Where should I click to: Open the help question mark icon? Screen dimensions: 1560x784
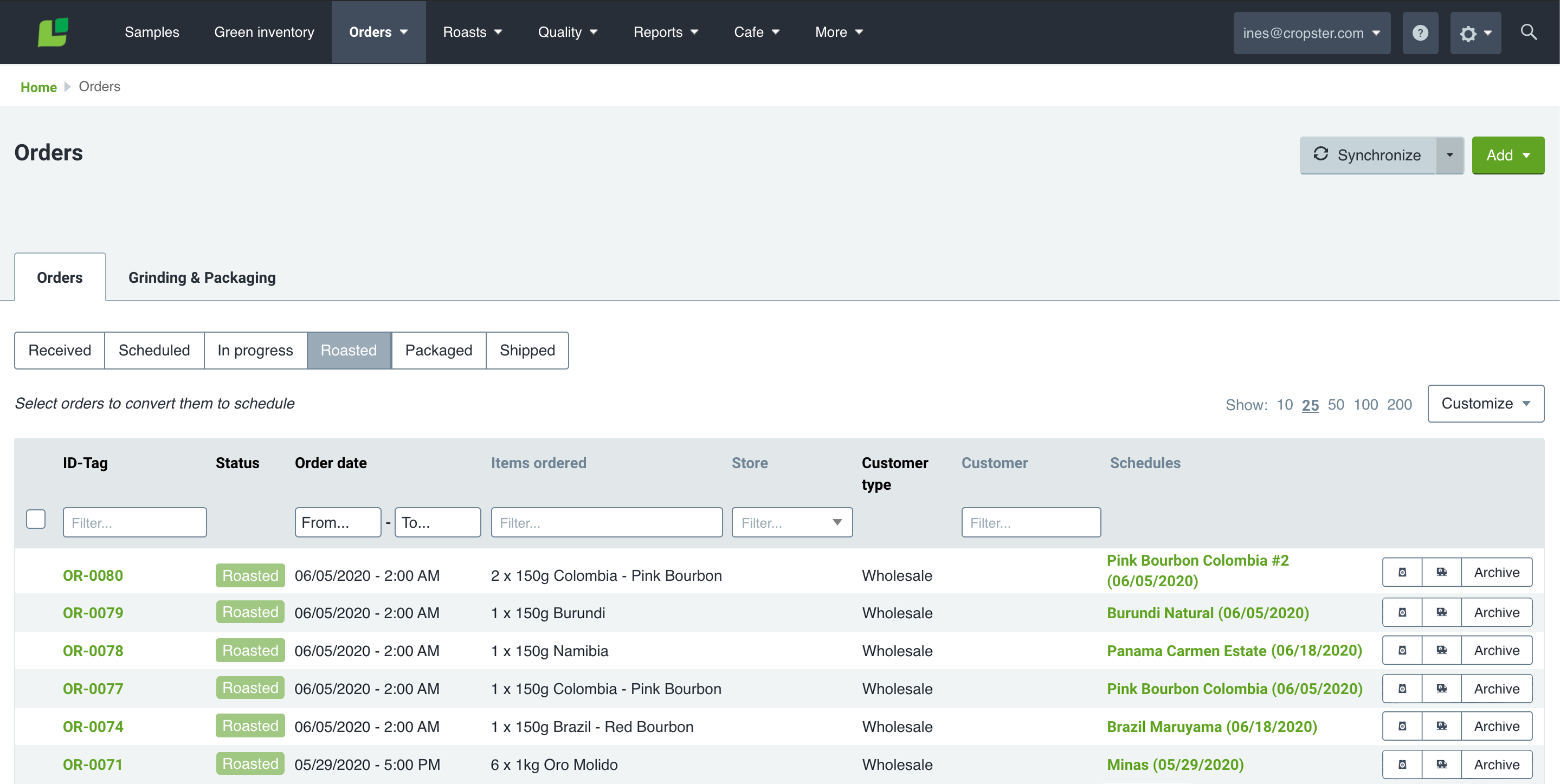click(x=1420, y=33)
